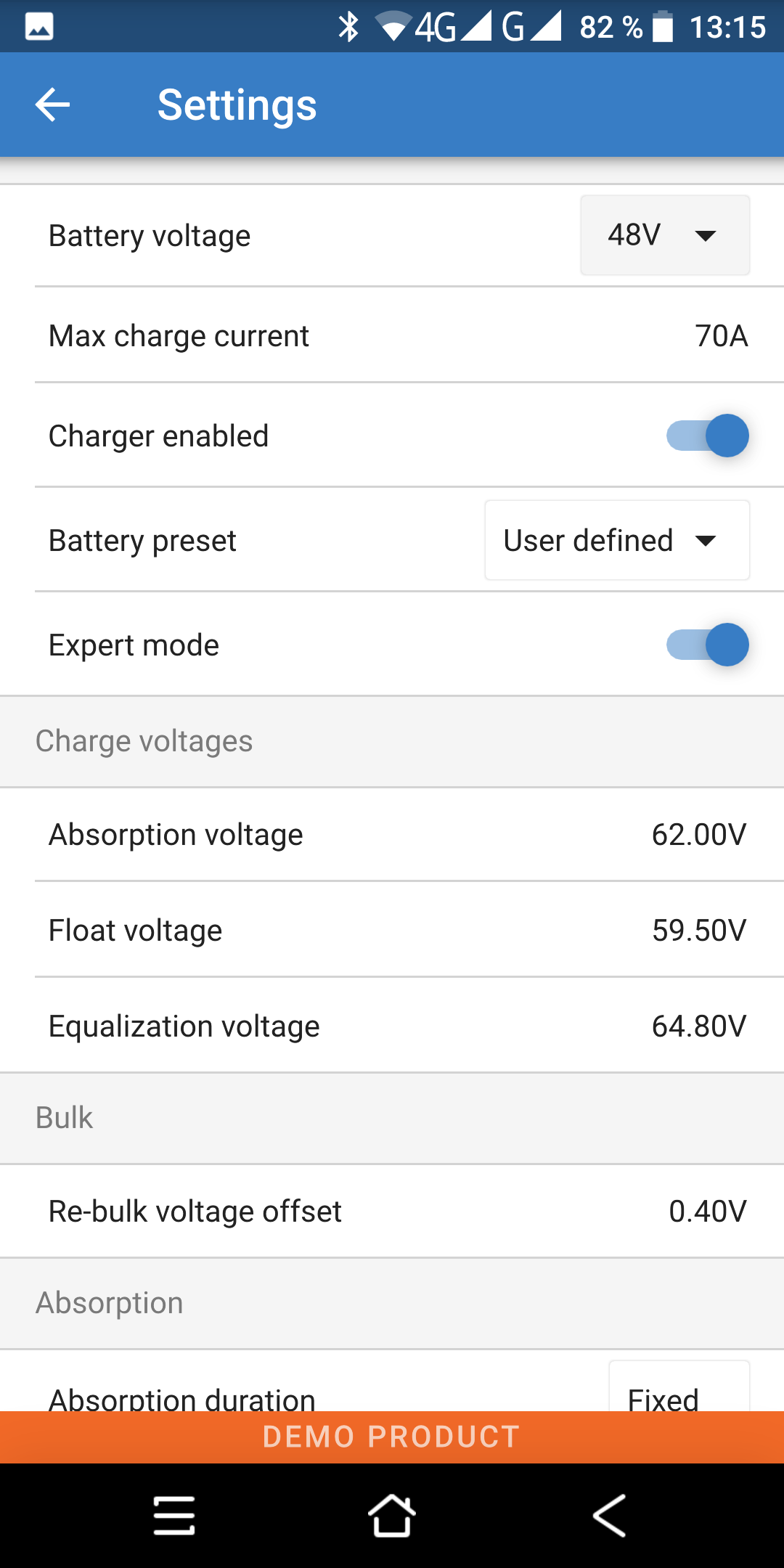Tap the Settings title in header
784x1568 pixels.
[x=237, y=105]
